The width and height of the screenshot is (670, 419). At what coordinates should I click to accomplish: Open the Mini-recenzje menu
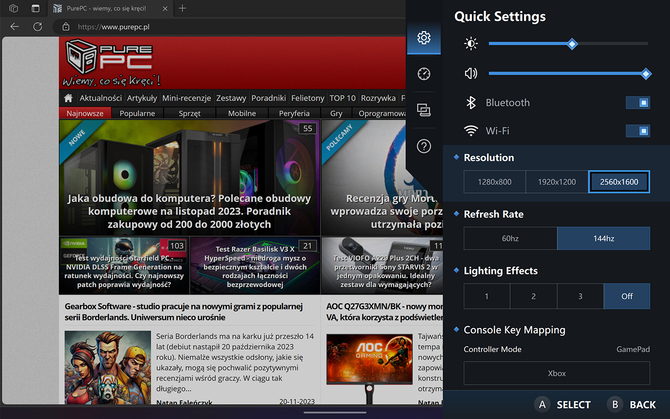[186, 98]
